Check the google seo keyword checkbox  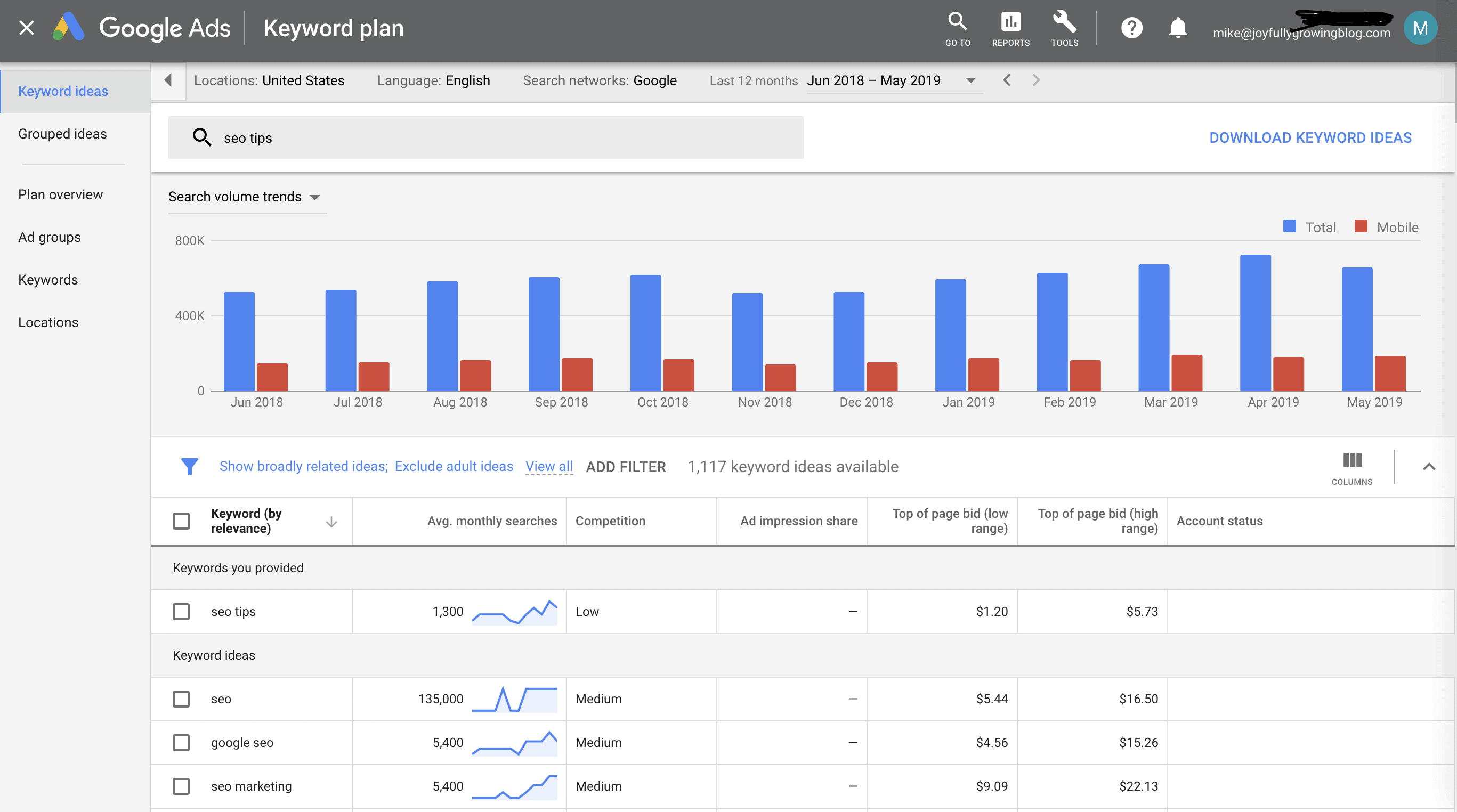coord(181,743)
